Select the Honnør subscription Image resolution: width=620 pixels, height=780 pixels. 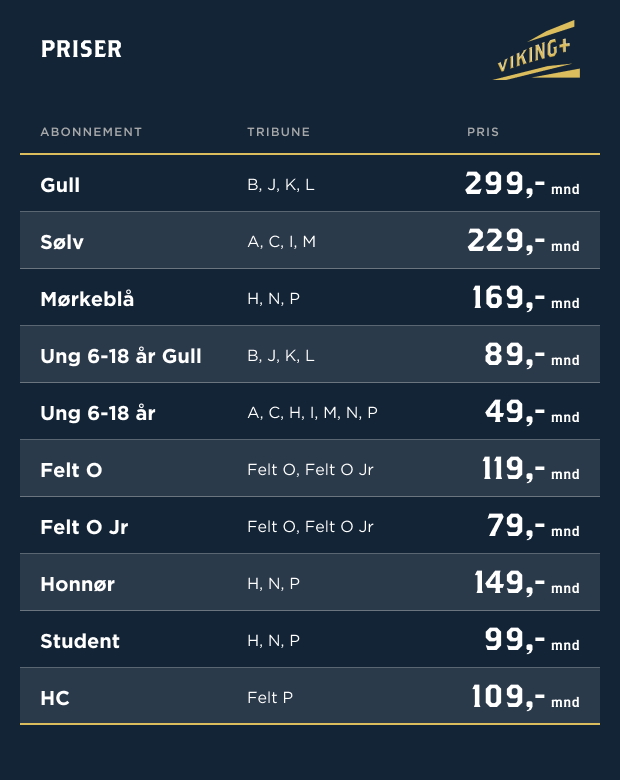pyautogui.click(x=310, y=582)
